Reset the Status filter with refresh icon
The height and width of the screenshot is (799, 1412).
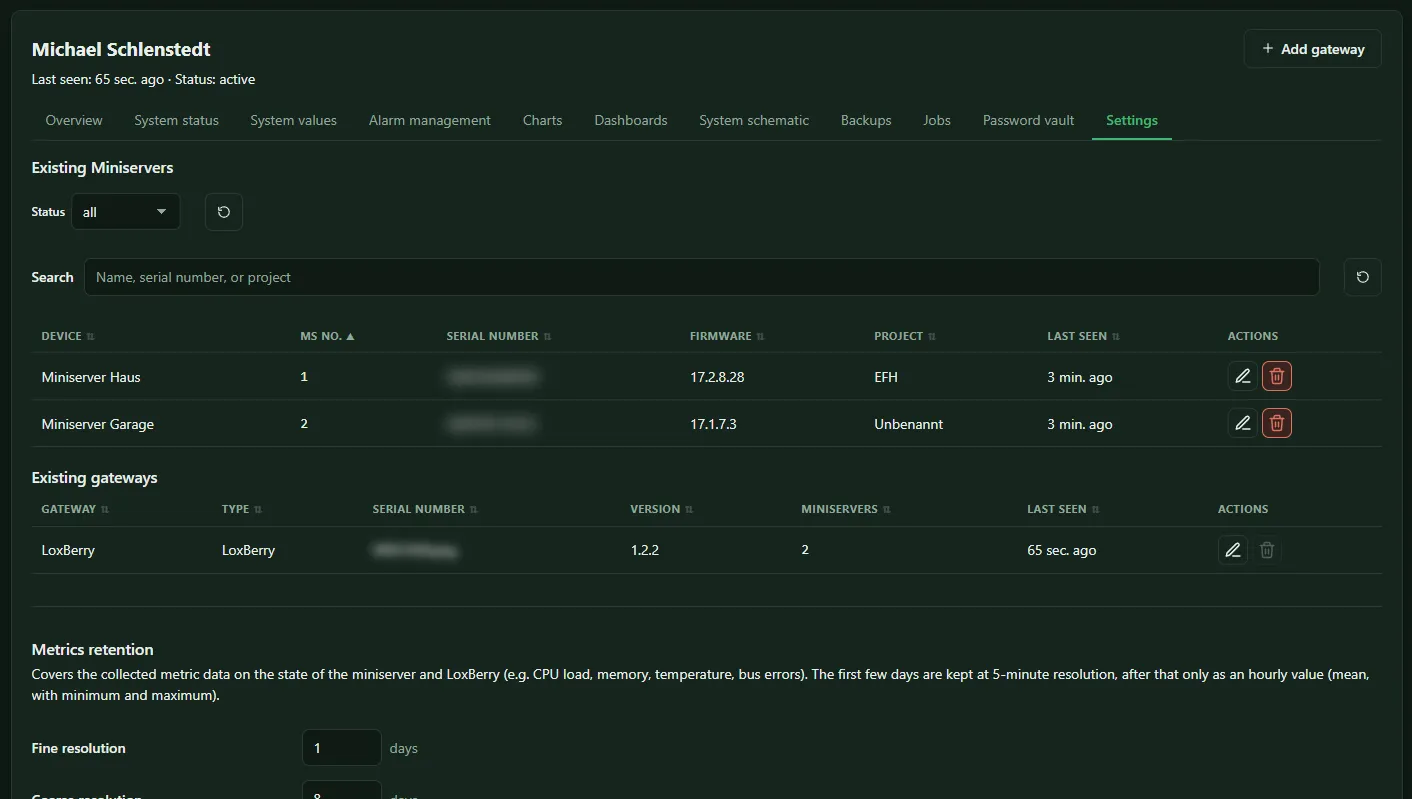[x=224, y=212]
